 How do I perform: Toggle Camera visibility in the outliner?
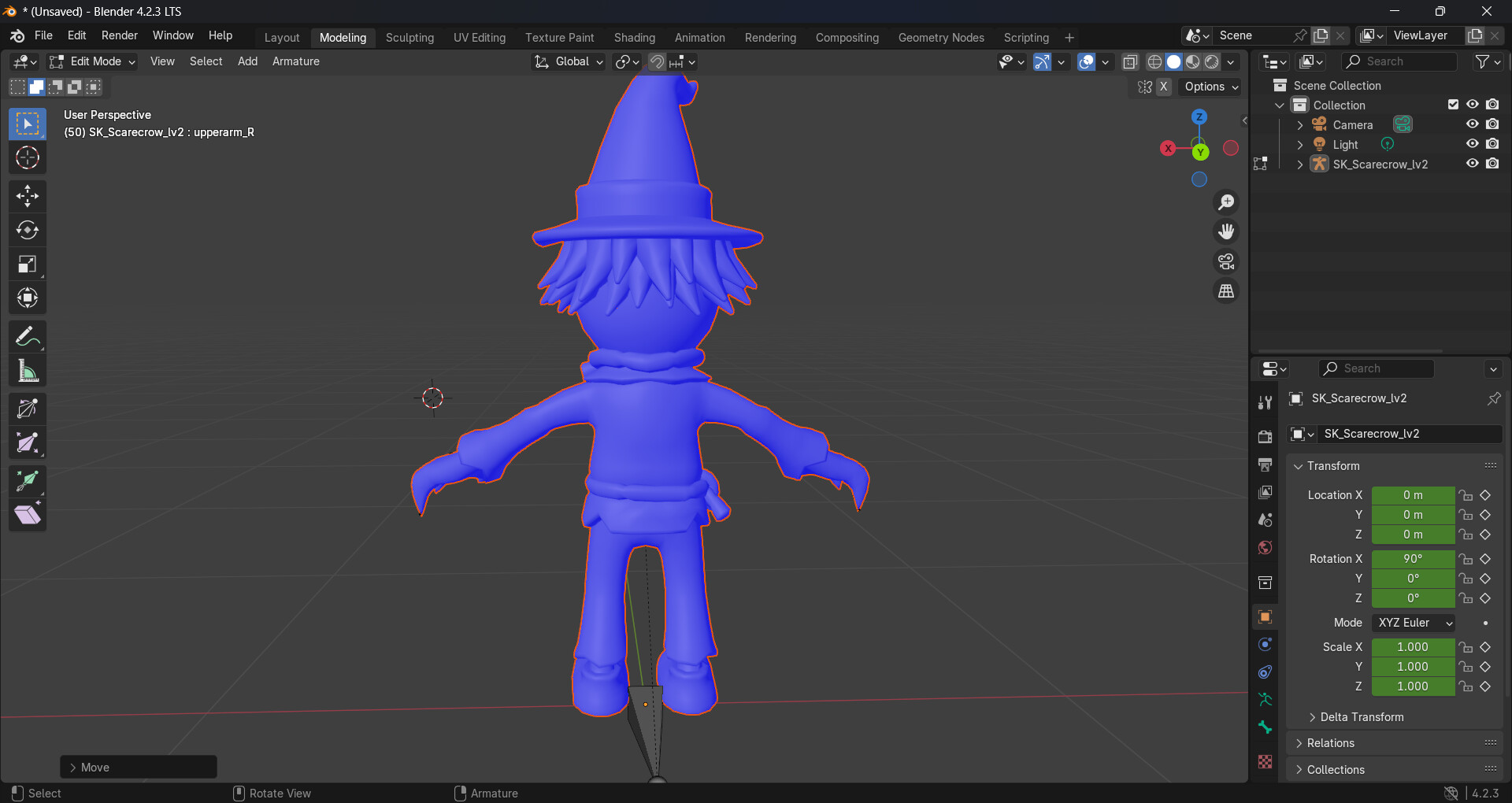click(1473, 124)
